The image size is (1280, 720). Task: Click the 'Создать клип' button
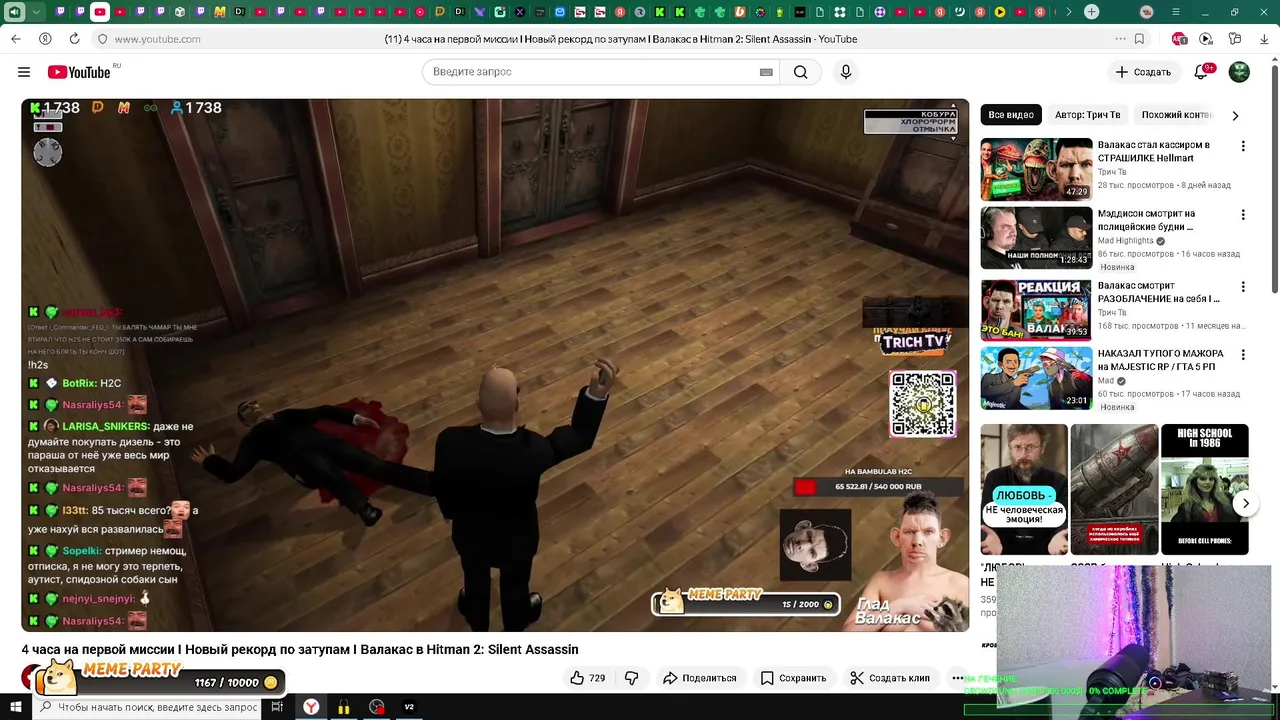890,678
